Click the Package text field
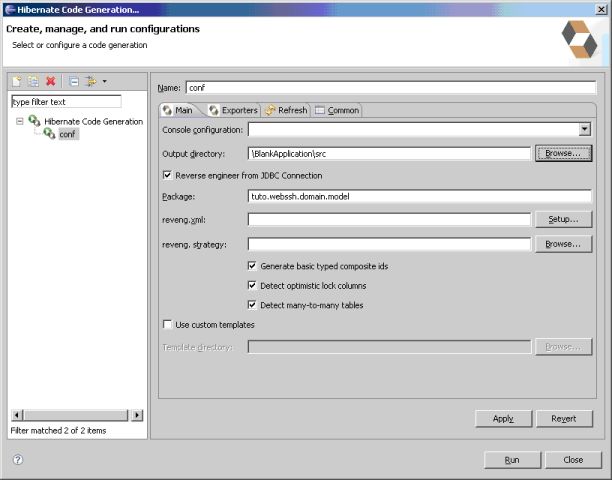The image size is (612, 480). click(x=420, y=196)
